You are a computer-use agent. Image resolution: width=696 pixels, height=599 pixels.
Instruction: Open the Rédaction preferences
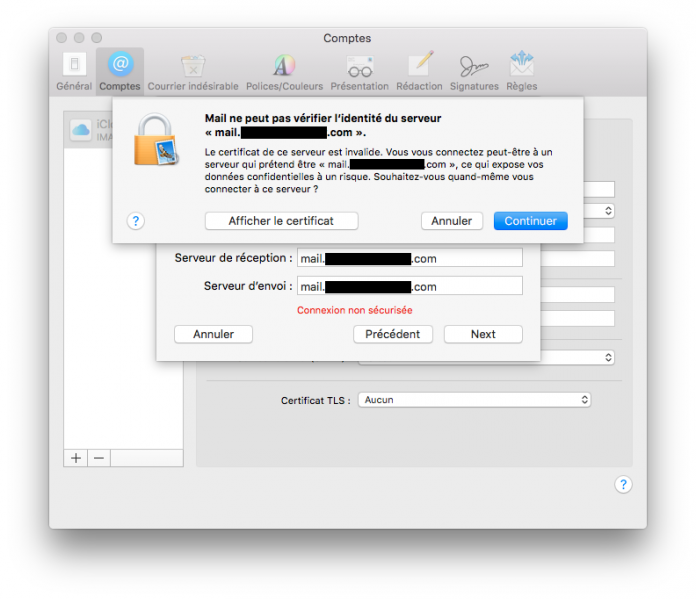click(x=419, y=71)
